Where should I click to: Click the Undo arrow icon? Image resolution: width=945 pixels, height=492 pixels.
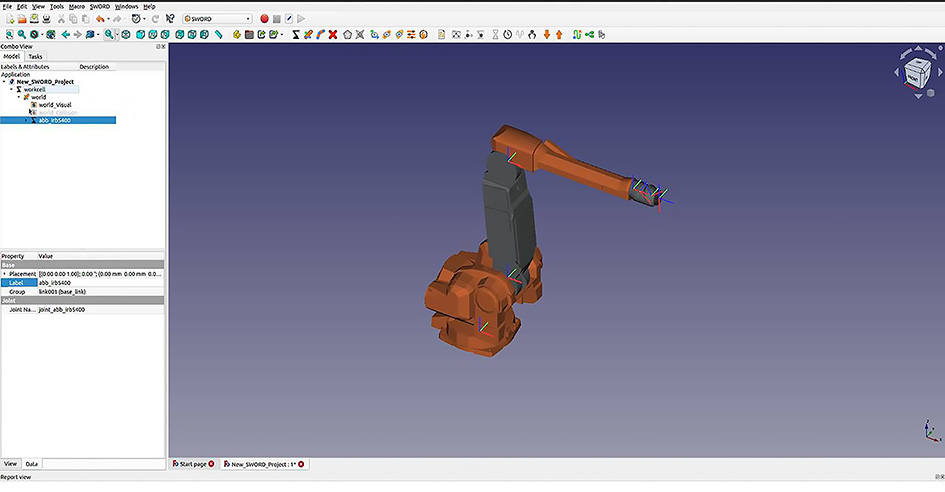[100, 19]
